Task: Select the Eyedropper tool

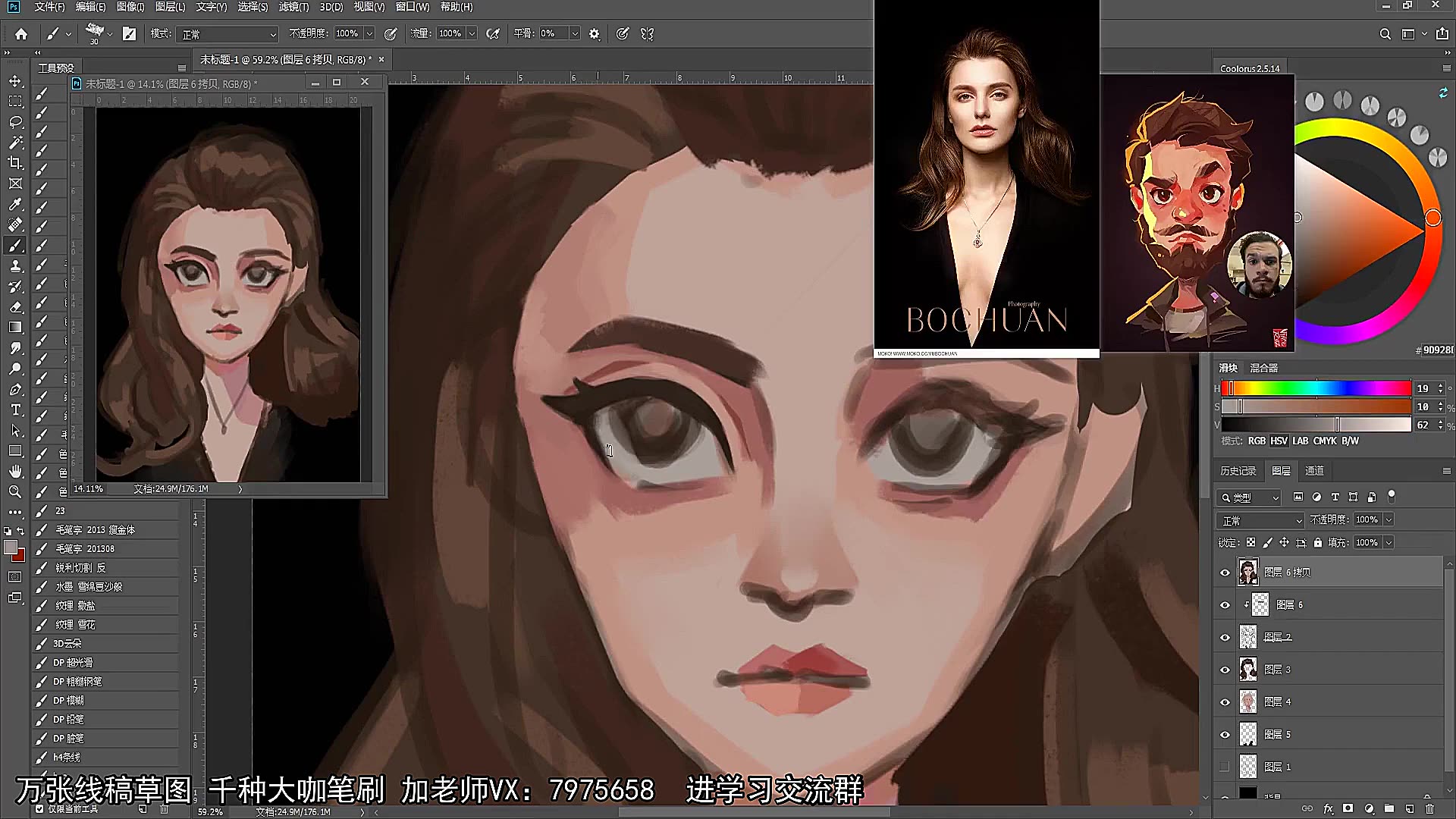Action: pos(15,204)
